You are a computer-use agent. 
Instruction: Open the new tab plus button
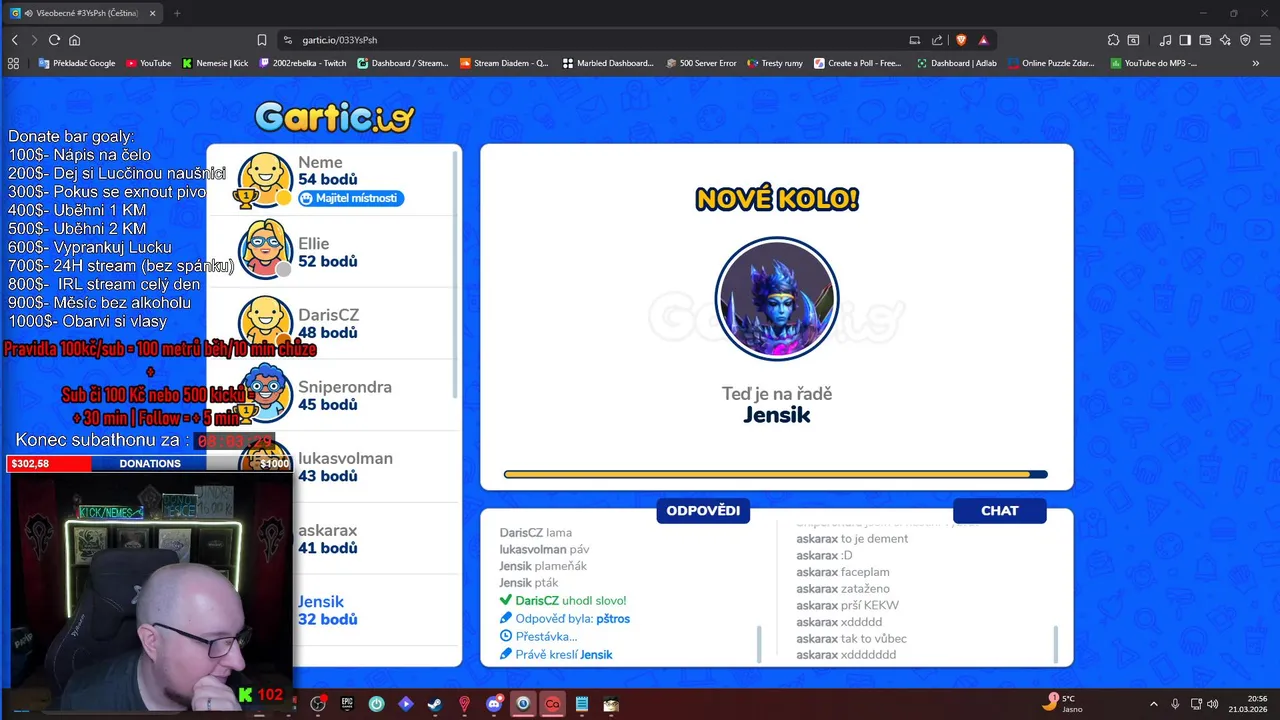[x=177, y=13]
